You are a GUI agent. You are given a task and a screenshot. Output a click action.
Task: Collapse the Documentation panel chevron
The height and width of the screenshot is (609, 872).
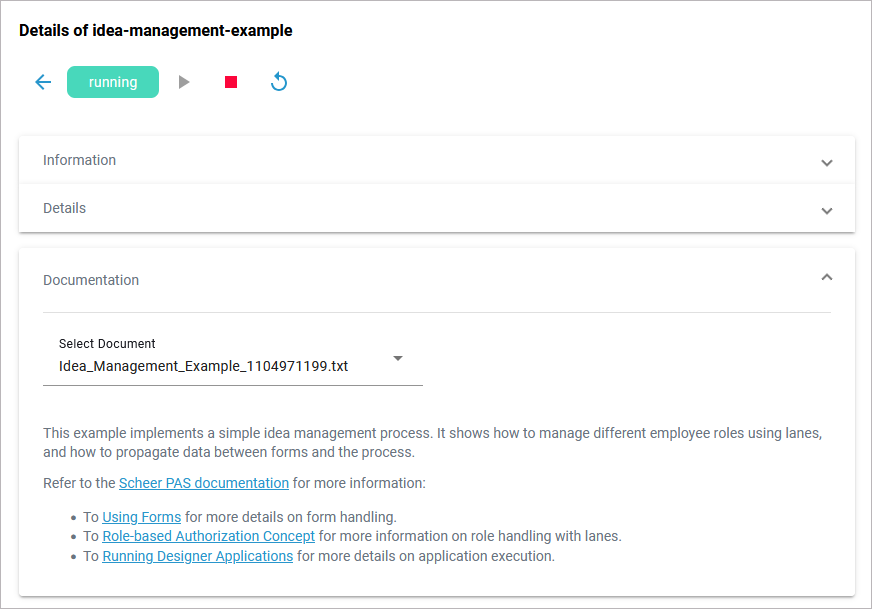point(826,278)
